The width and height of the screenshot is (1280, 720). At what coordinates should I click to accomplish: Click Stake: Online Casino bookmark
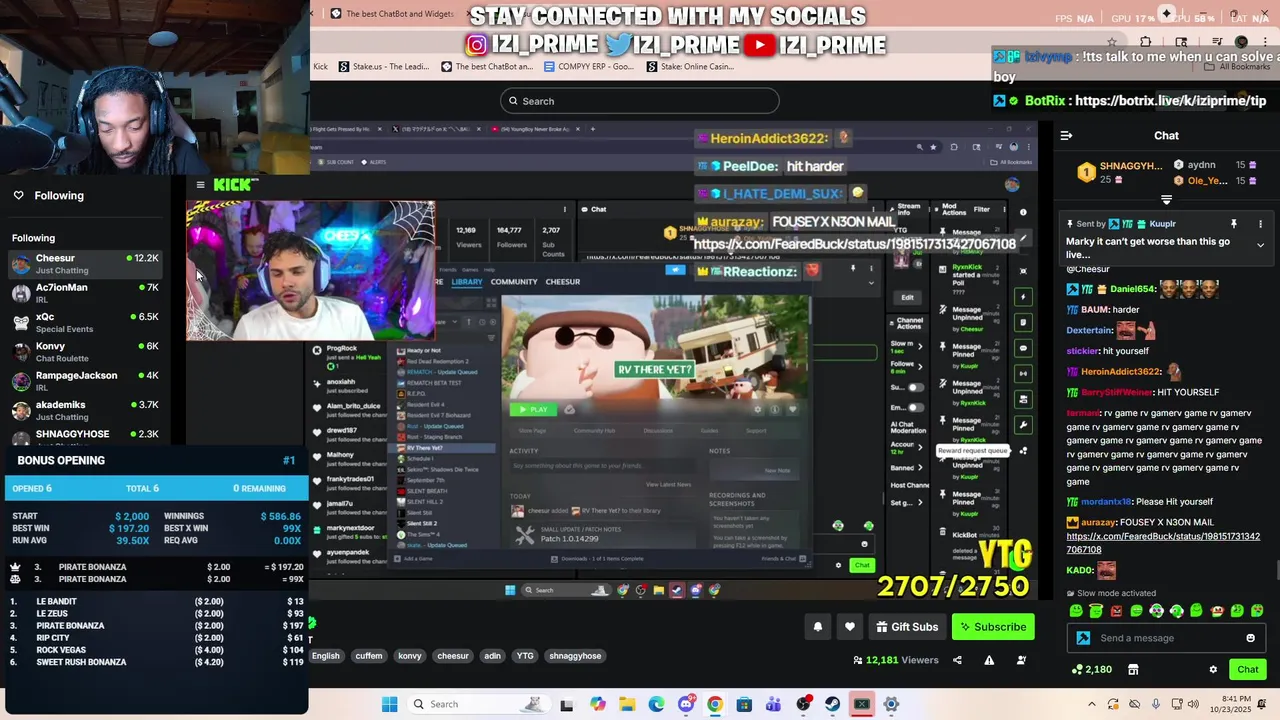point(690,67)
